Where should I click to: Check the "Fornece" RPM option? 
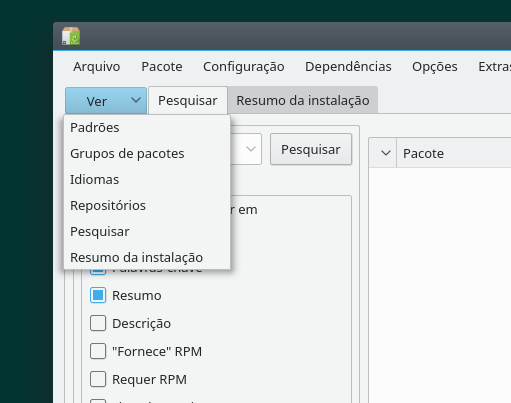98,351
